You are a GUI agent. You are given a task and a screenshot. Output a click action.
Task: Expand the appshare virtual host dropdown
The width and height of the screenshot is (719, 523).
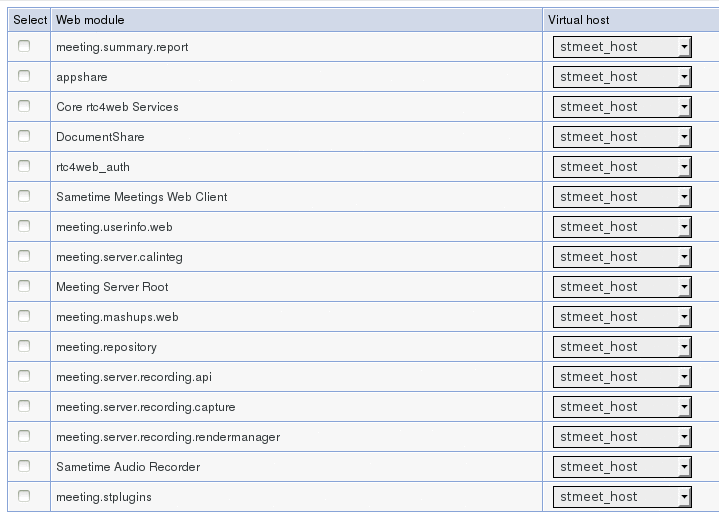tap(622, 77)
